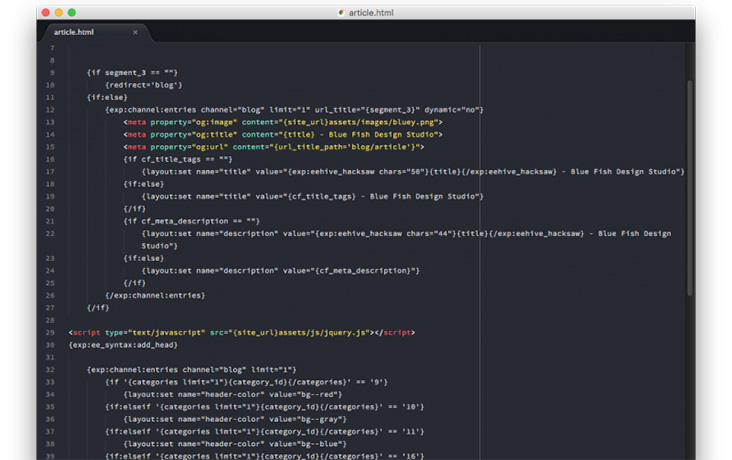The width and height of the screenshot is (732, 460).
Task: Click the value="bg--red" layout:set line
Action: [x=232, y=395]
